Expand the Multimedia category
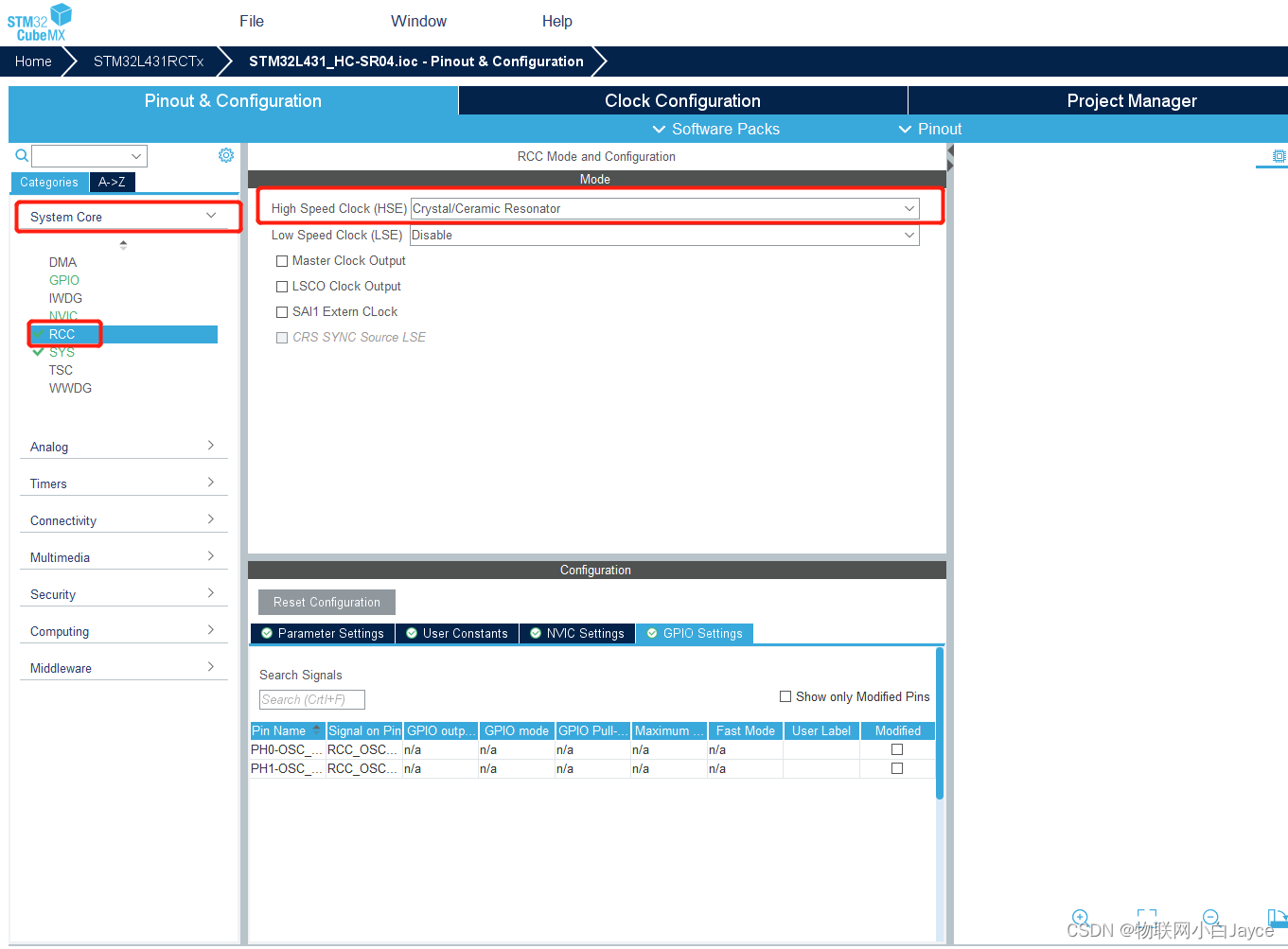The height and width of the screenshot is (949, 1288). click(x=123, y=557)
